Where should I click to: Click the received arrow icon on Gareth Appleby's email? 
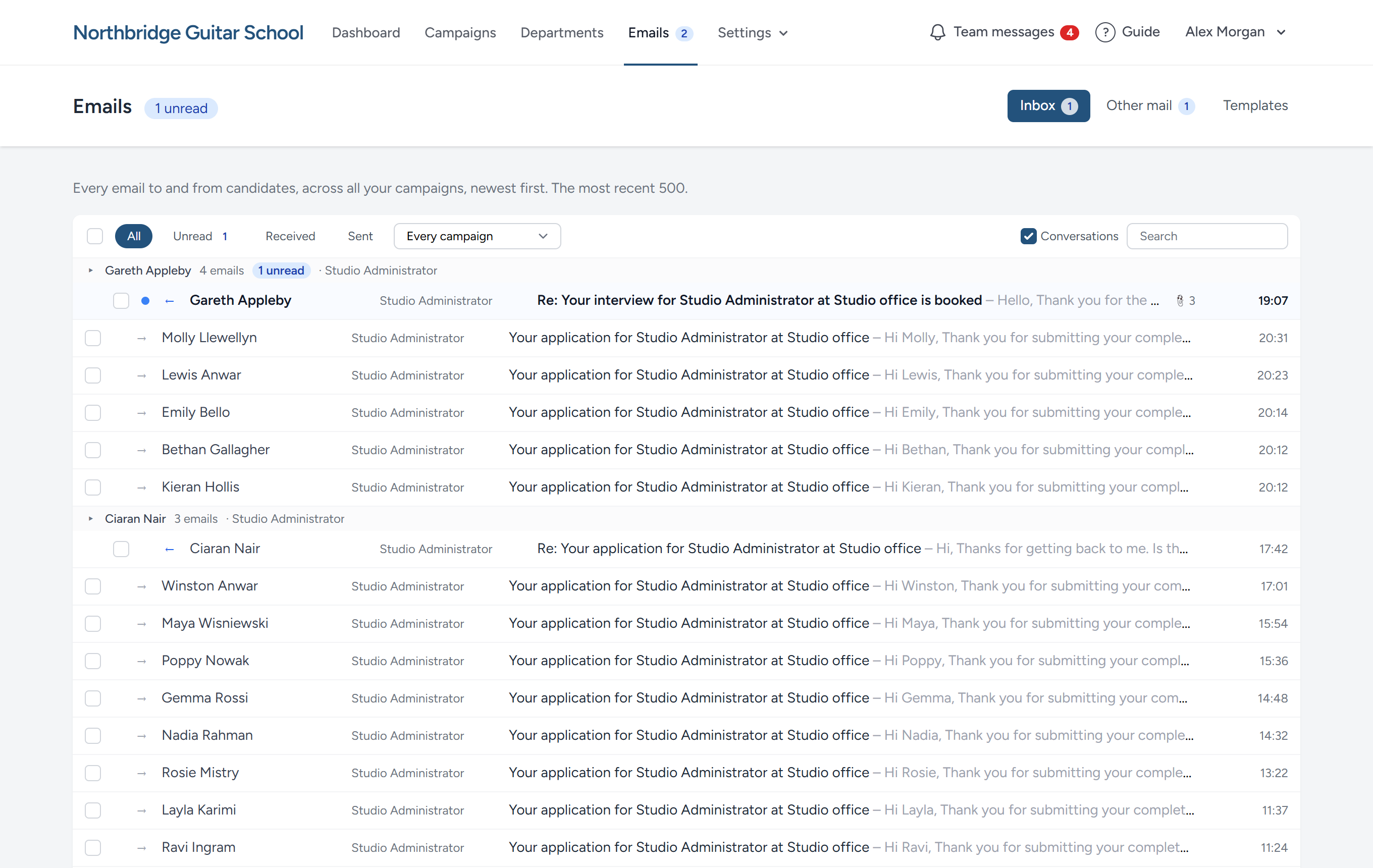pos(169,301)
